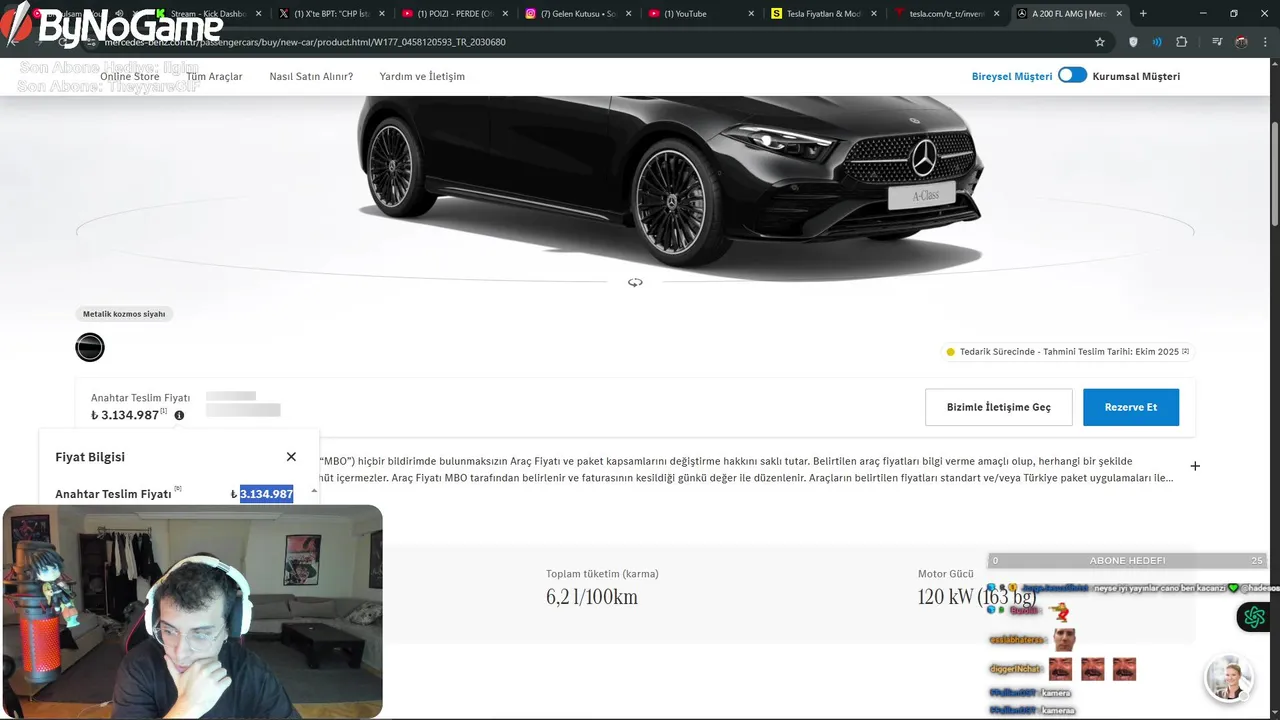Click the Bireysel Müşteri label
Screen dimensions: 1280x720
click(1012, 76)
